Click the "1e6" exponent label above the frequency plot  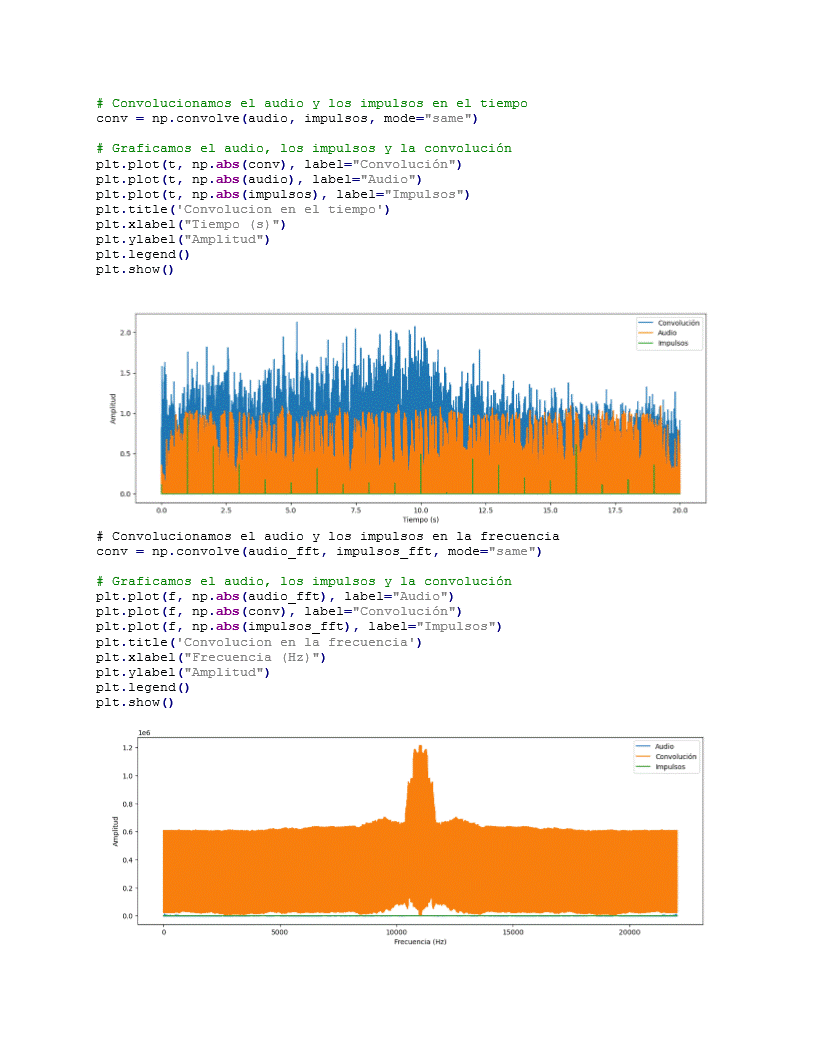[143, 734]
